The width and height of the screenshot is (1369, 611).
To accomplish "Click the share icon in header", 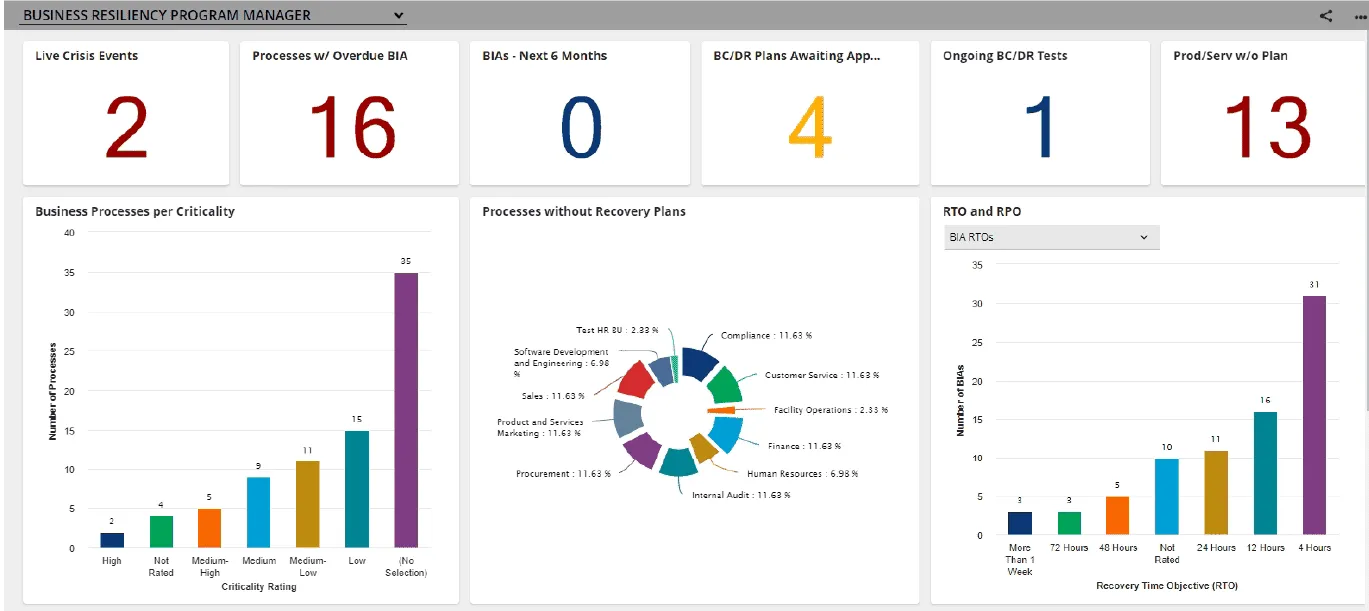I will tap(1326, 16).
